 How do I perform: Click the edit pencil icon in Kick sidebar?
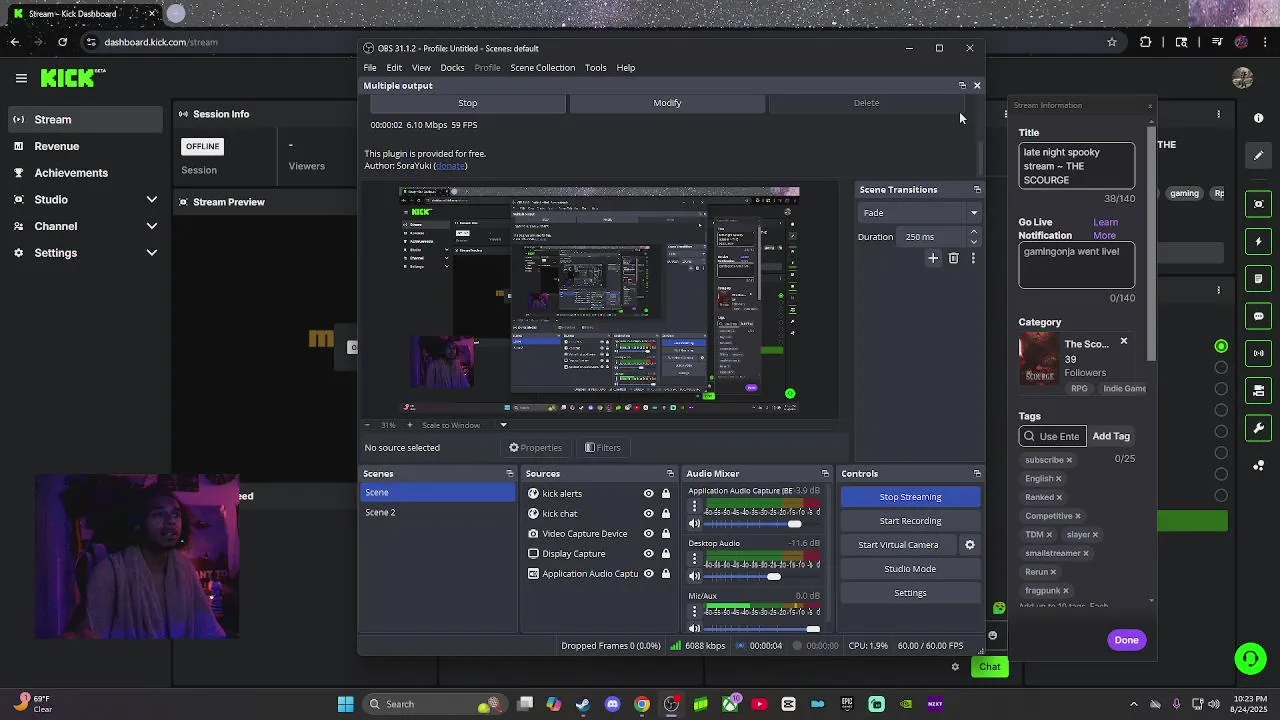coord(1259,155)
